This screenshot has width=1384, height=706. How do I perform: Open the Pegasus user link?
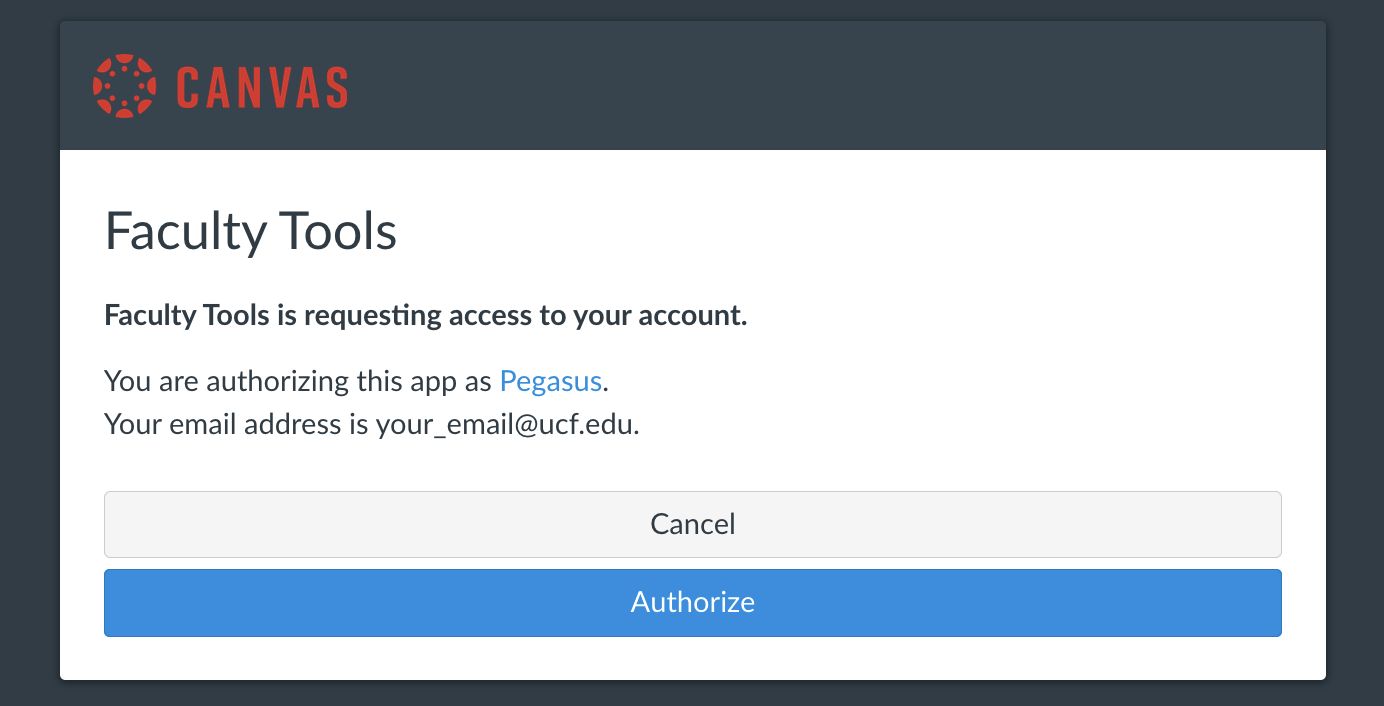[x=551, y=381]
